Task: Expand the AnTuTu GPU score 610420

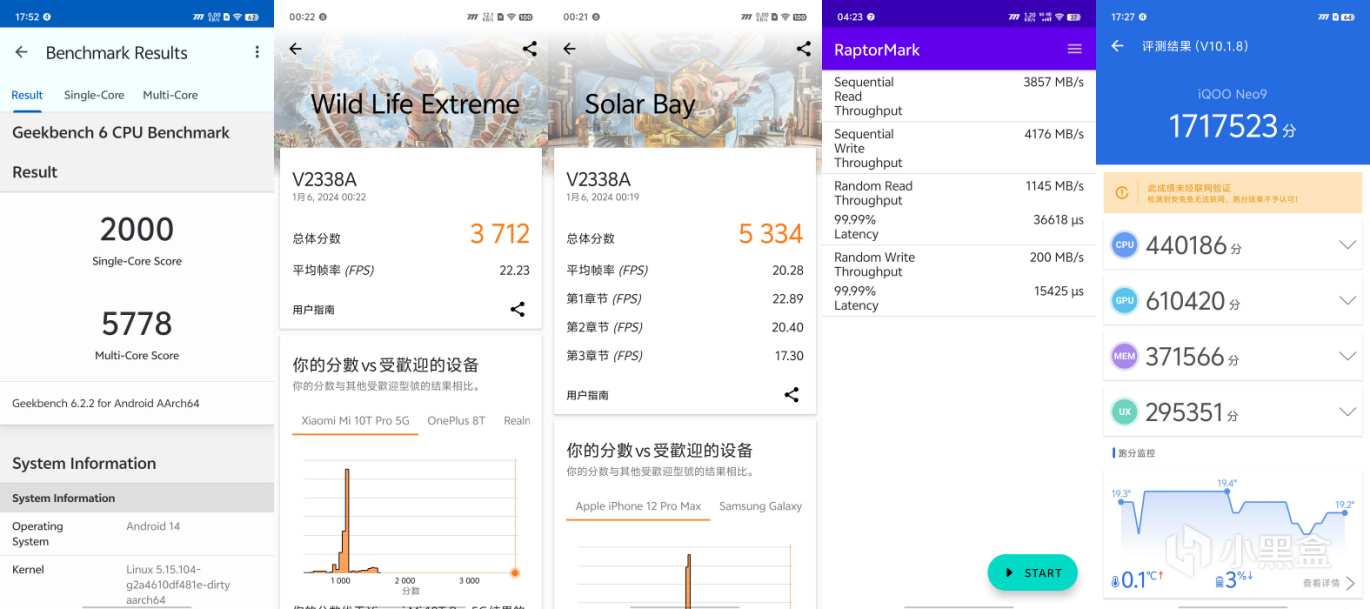Action: pos(1347,301)
